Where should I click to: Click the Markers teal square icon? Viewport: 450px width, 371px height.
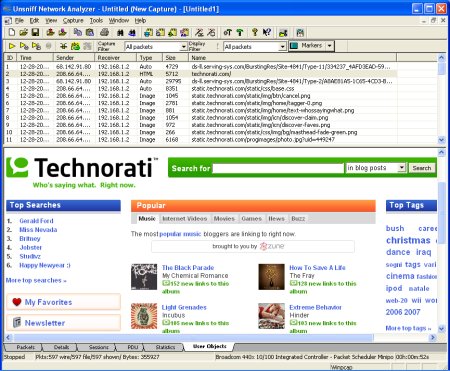pos(294,46)
